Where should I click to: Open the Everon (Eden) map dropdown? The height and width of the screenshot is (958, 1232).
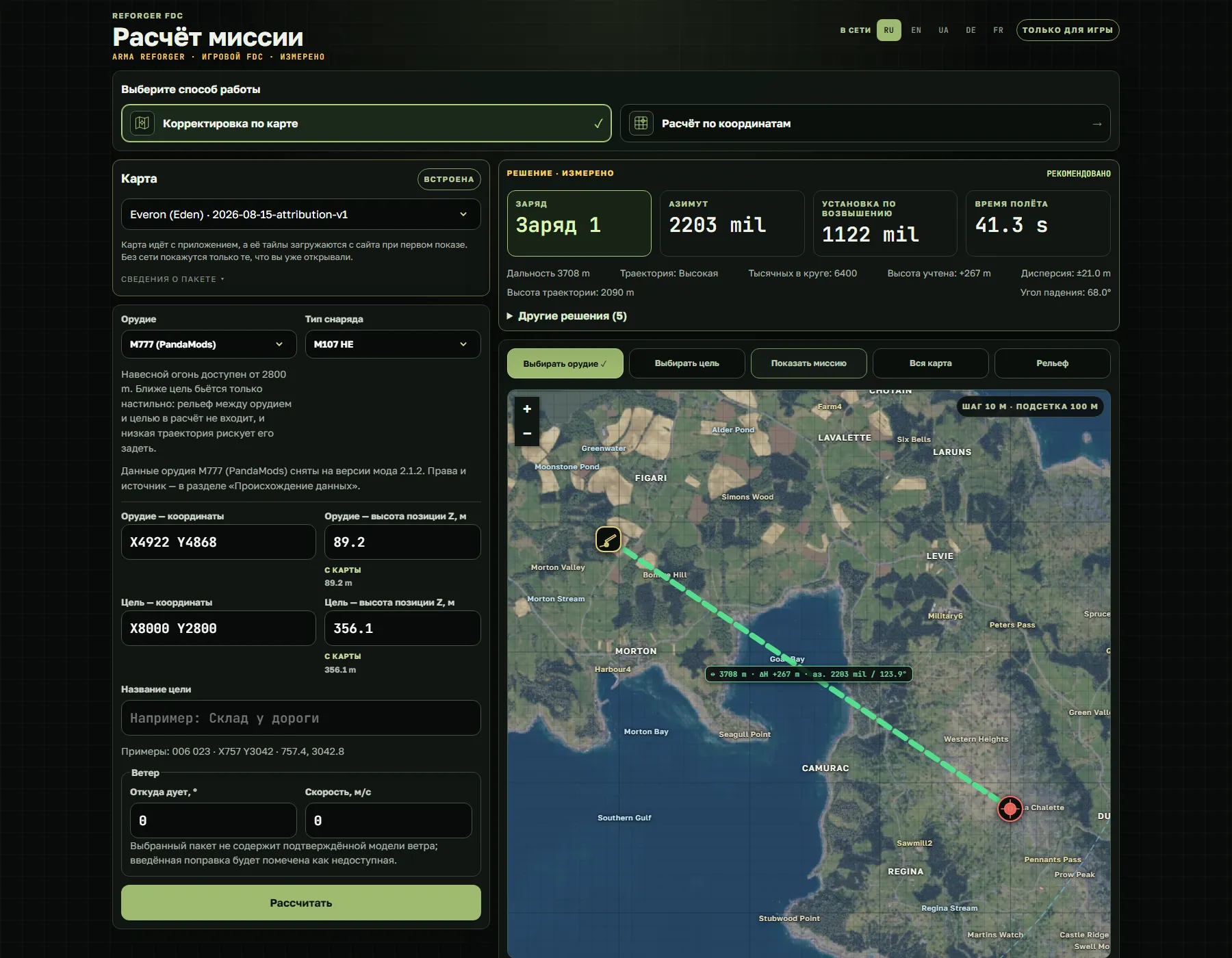(x=301, y=214)
